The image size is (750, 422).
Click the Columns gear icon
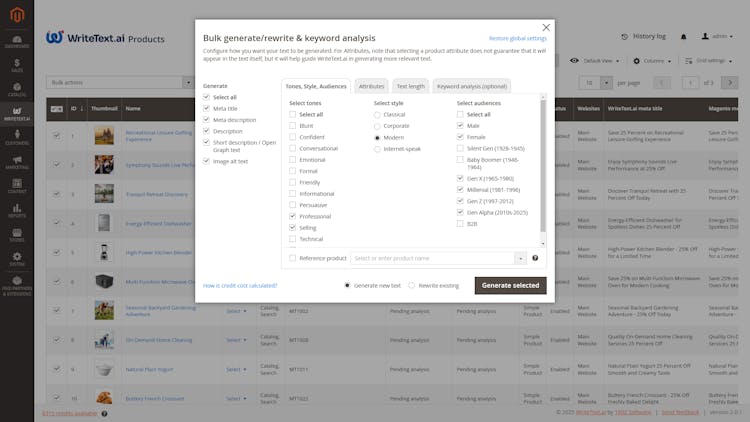636,61
